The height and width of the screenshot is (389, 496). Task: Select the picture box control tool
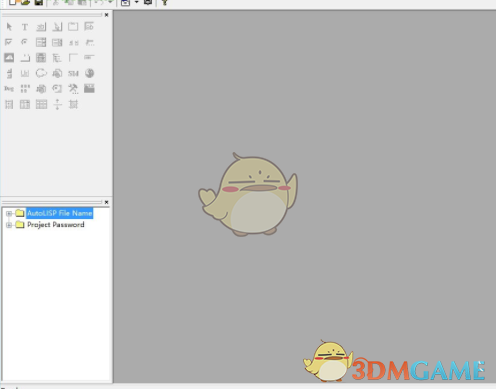tap(9, 58)
